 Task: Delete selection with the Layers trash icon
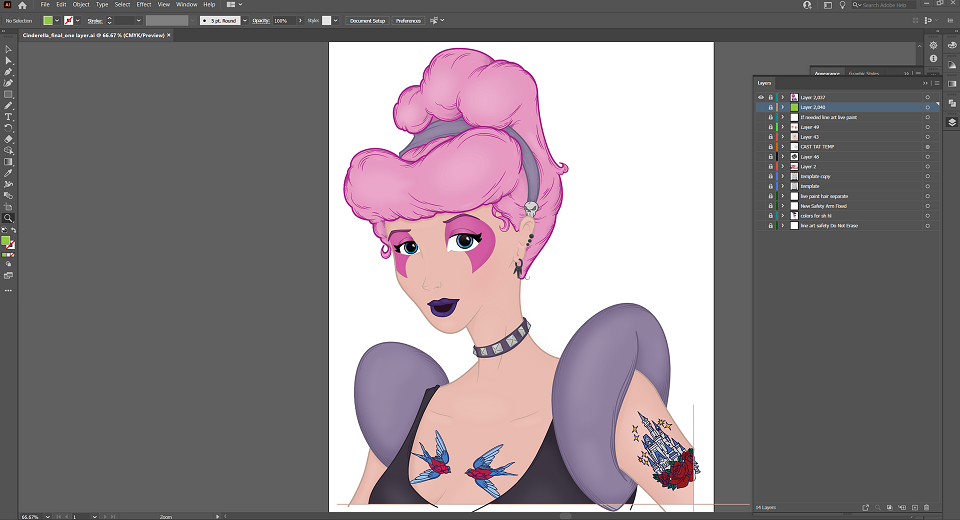point(926,507)
